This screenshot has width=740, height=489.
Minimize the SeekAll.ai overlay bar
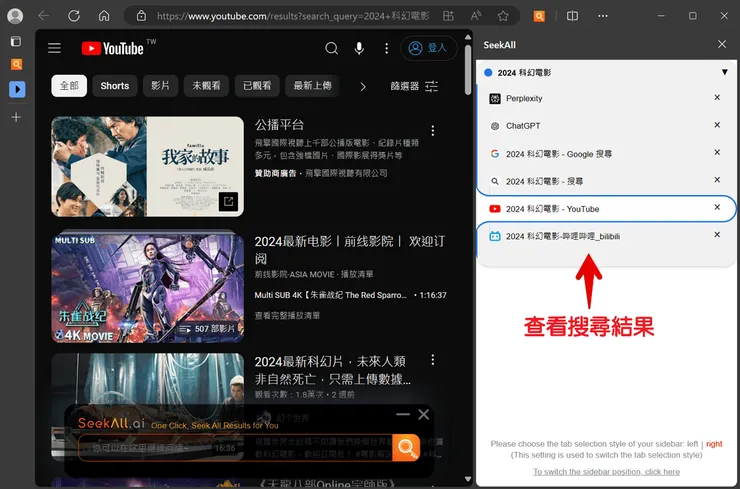coord(403,414)
